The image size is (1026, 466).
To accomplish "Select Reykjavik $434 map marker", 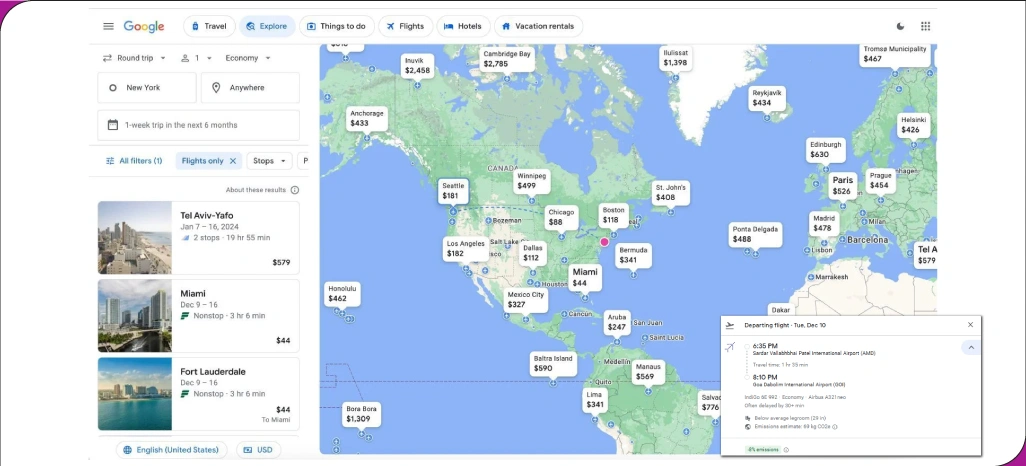I will click(x=767, y=98).
